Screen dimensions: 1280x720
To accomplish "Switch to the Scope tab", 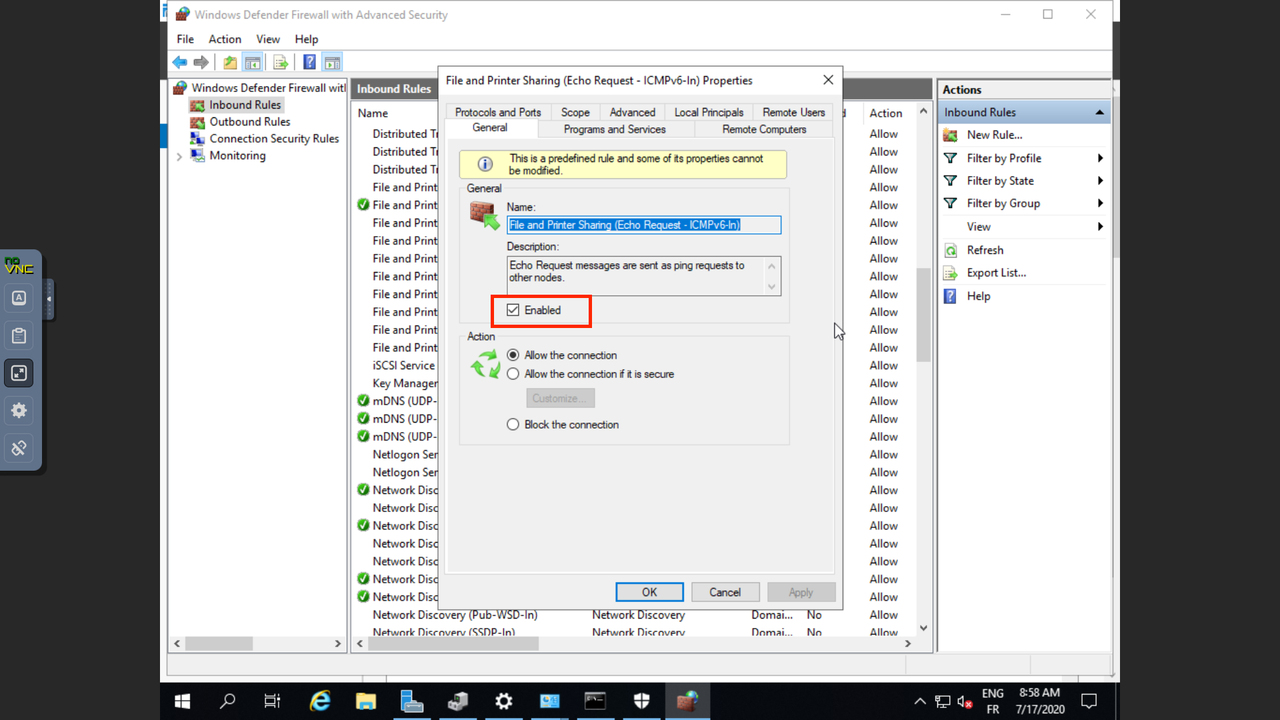I will coord(575,112).
